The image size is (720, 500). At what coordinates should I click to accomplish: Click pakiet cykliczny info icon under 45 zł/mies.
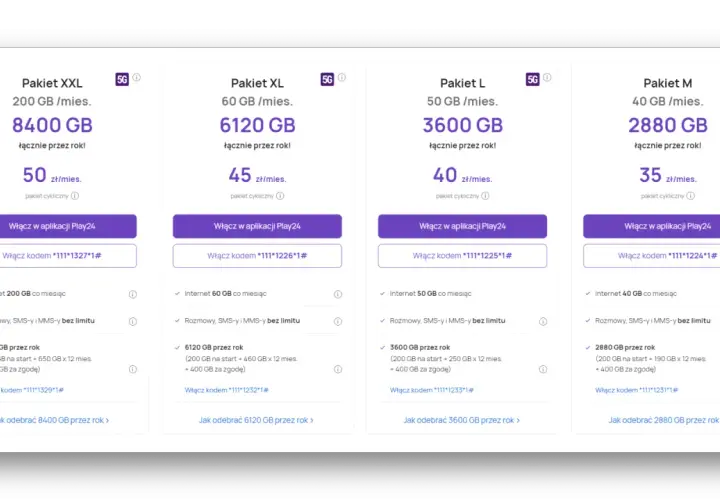[280, 196]
